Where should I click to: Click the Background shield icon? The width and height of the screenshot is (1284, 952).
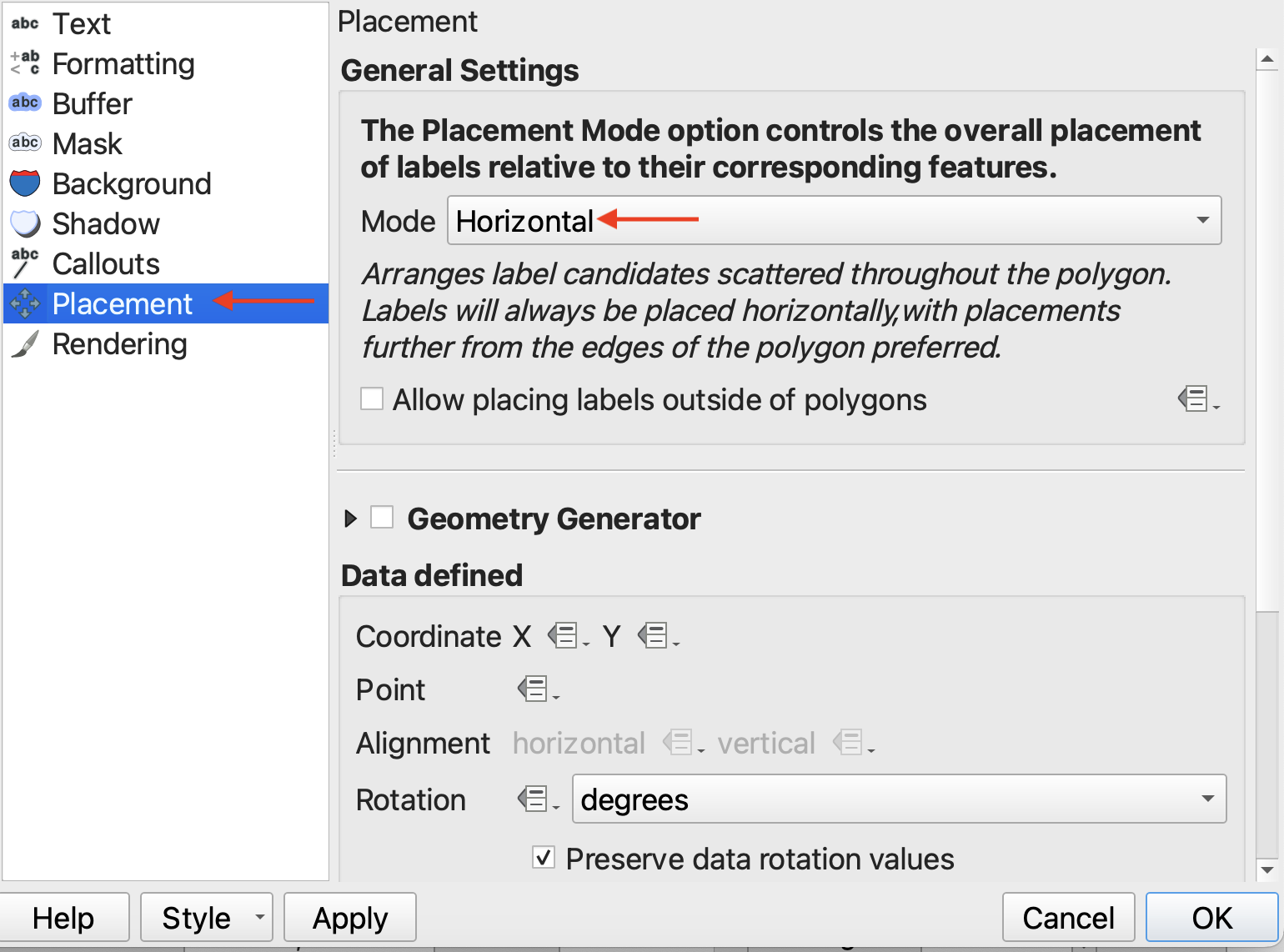tap(25, 183)
